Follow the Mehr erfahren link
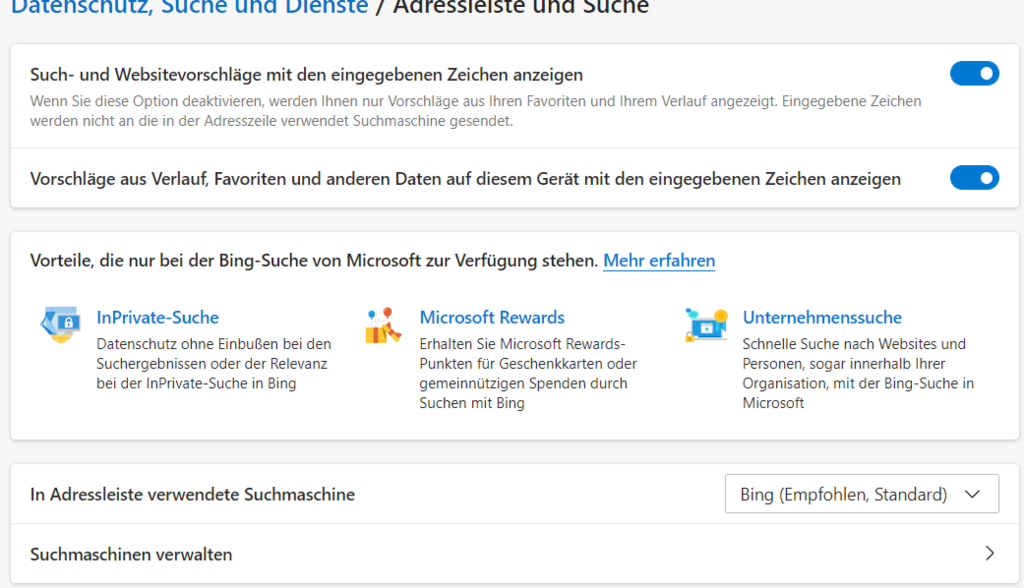Screen dimensions: 1024x588 click(658, 261)
